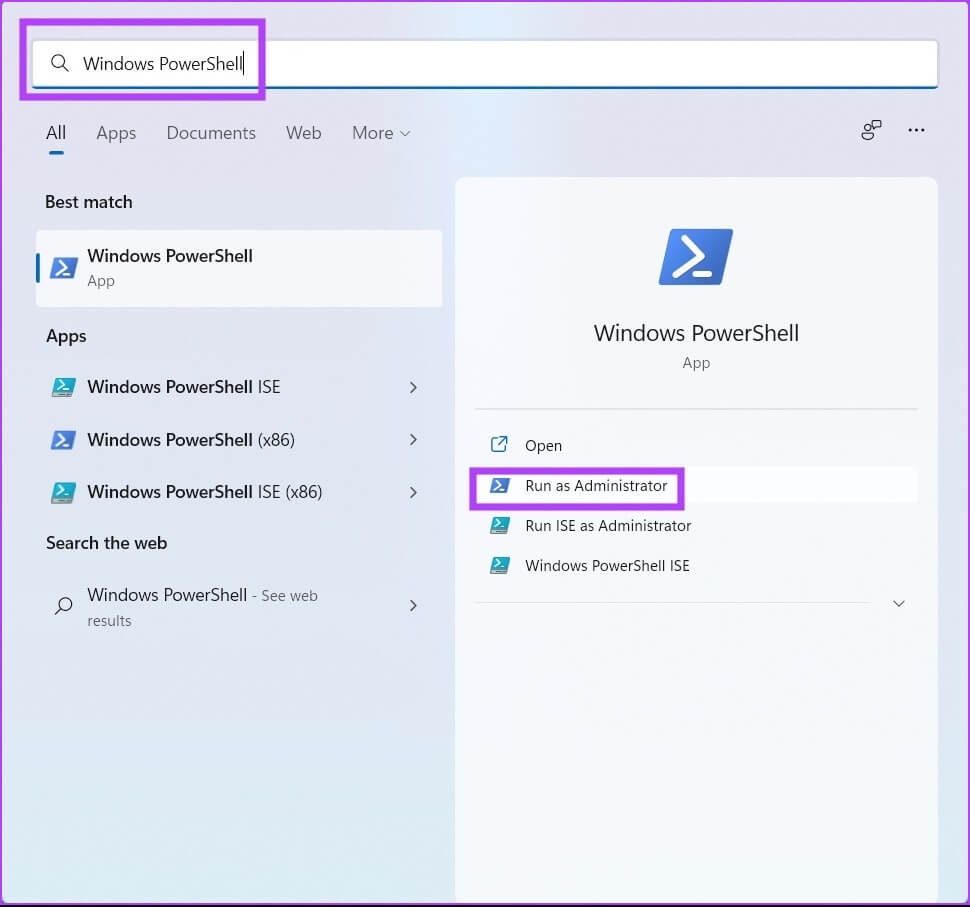This screenshot has height=907, width=970.
Task: Choose Run ISE as Administrator
Action: click(696, 526)
